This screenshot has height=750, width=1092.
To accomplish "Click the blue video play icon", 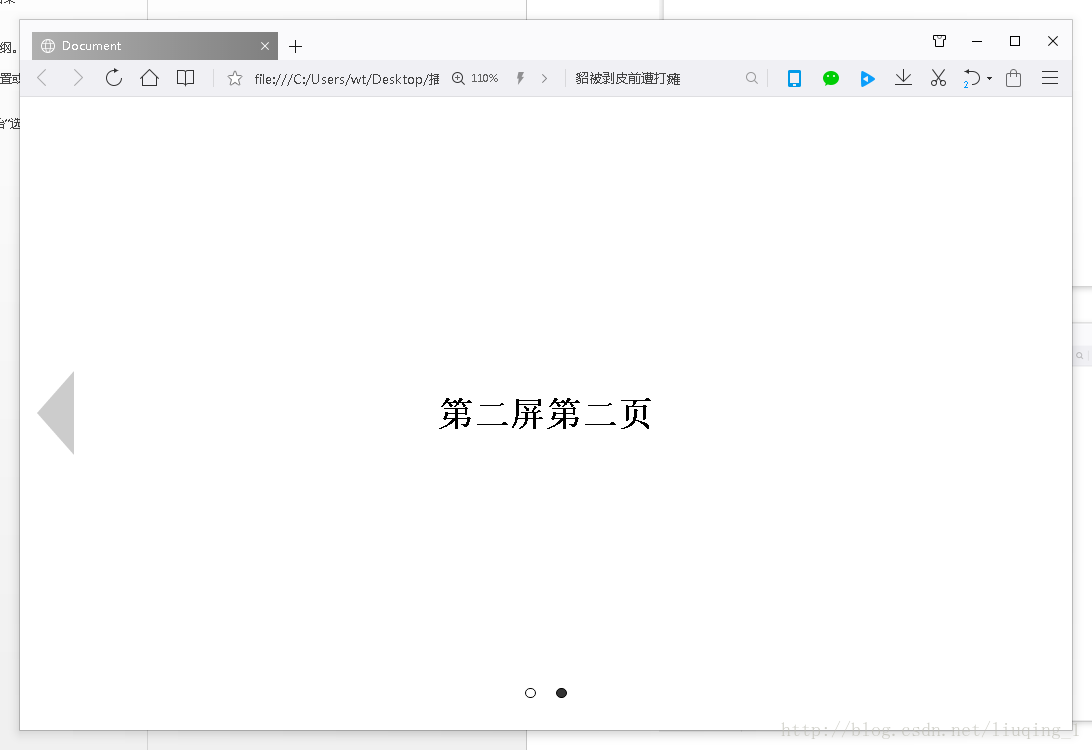I will point(867,79).
